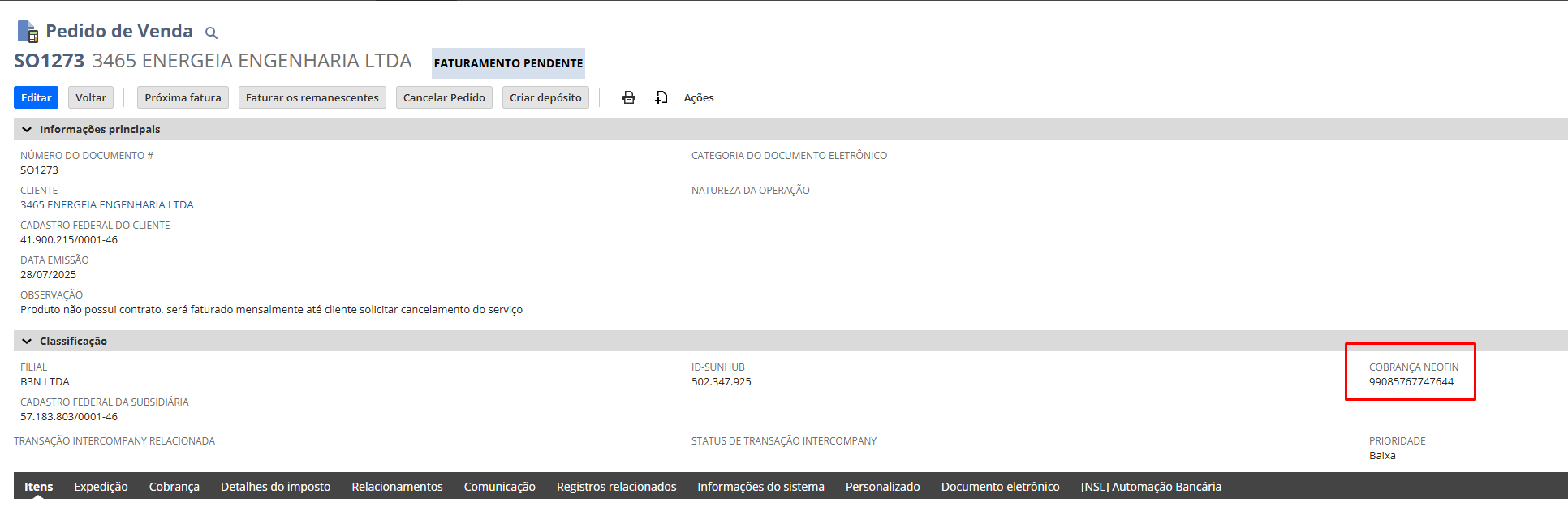Click the printer icon
The height and width of the screenshot is (507, 1568).
click(x=629, y=97)
